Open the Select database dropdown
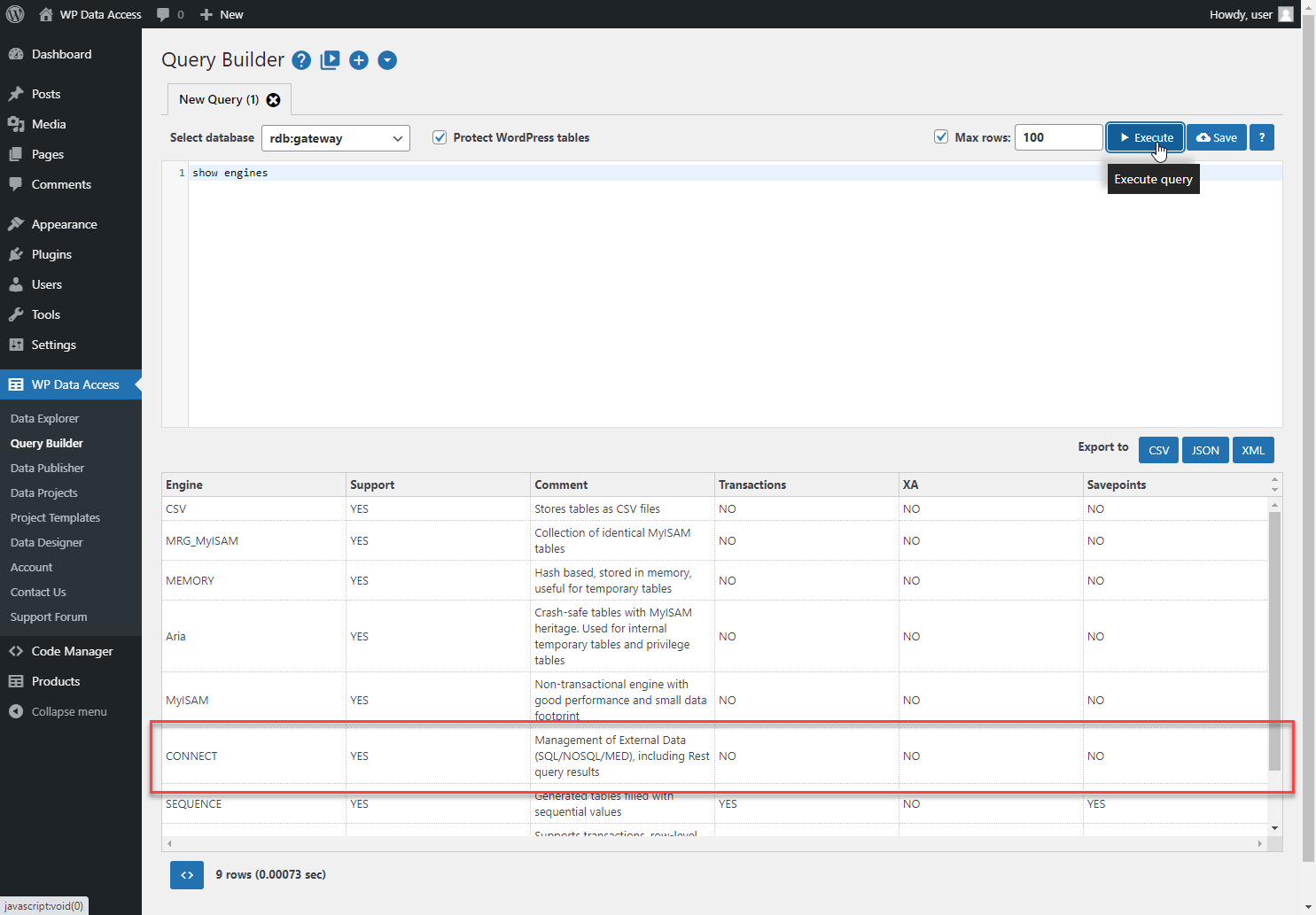The image size is (1316, 915). 335,138
